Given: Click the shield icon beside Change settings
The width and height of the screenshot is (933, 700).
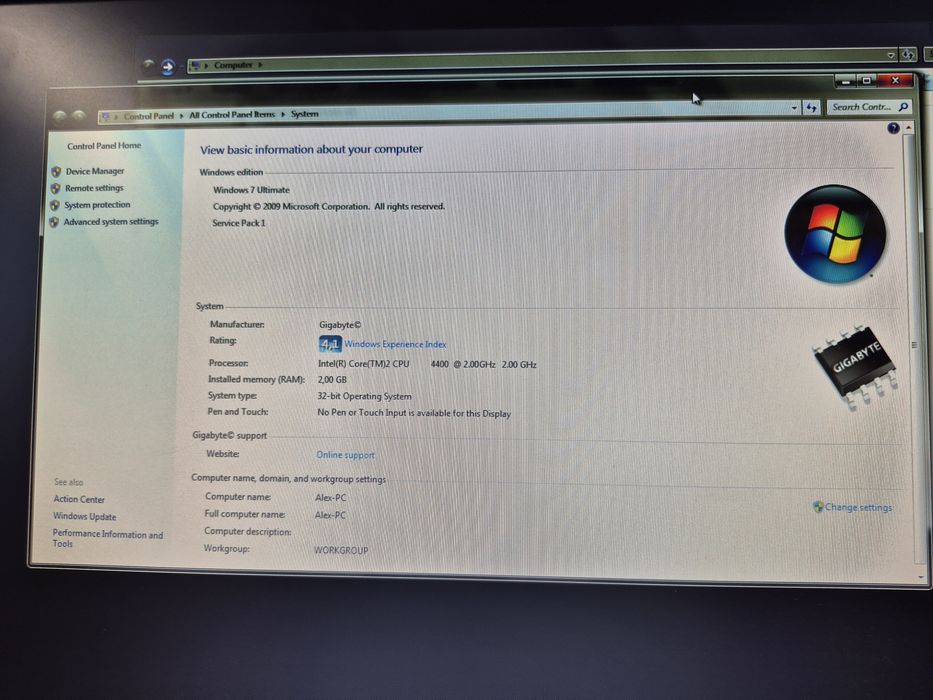Looking at the screenshot, I should 818,507.
